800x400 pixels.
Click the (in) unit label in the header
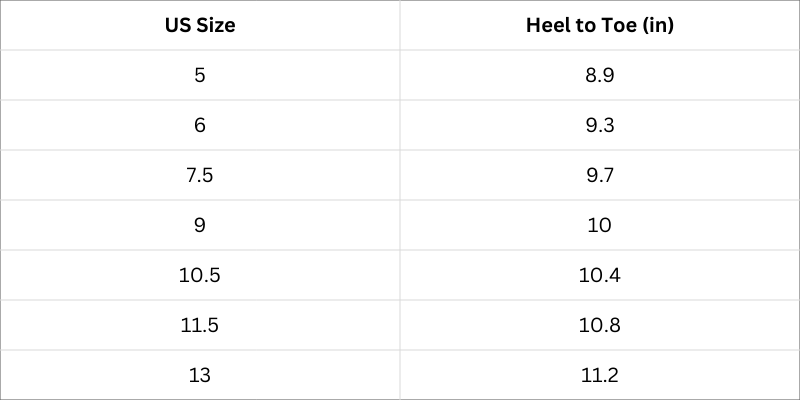coord(658,25)
